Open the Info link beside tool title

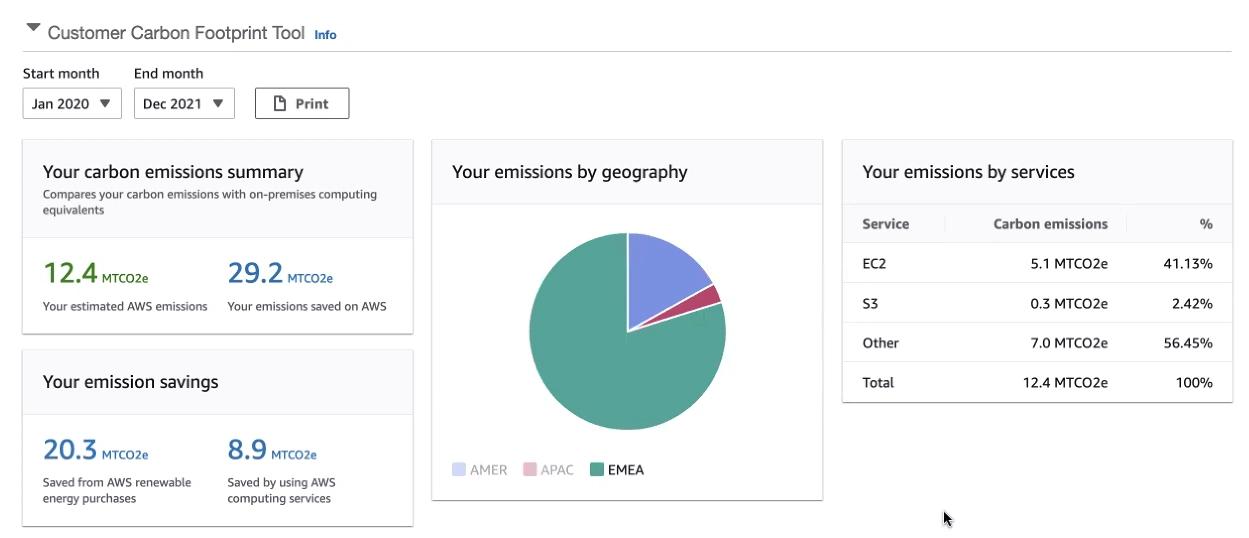[x=325, y=35]
